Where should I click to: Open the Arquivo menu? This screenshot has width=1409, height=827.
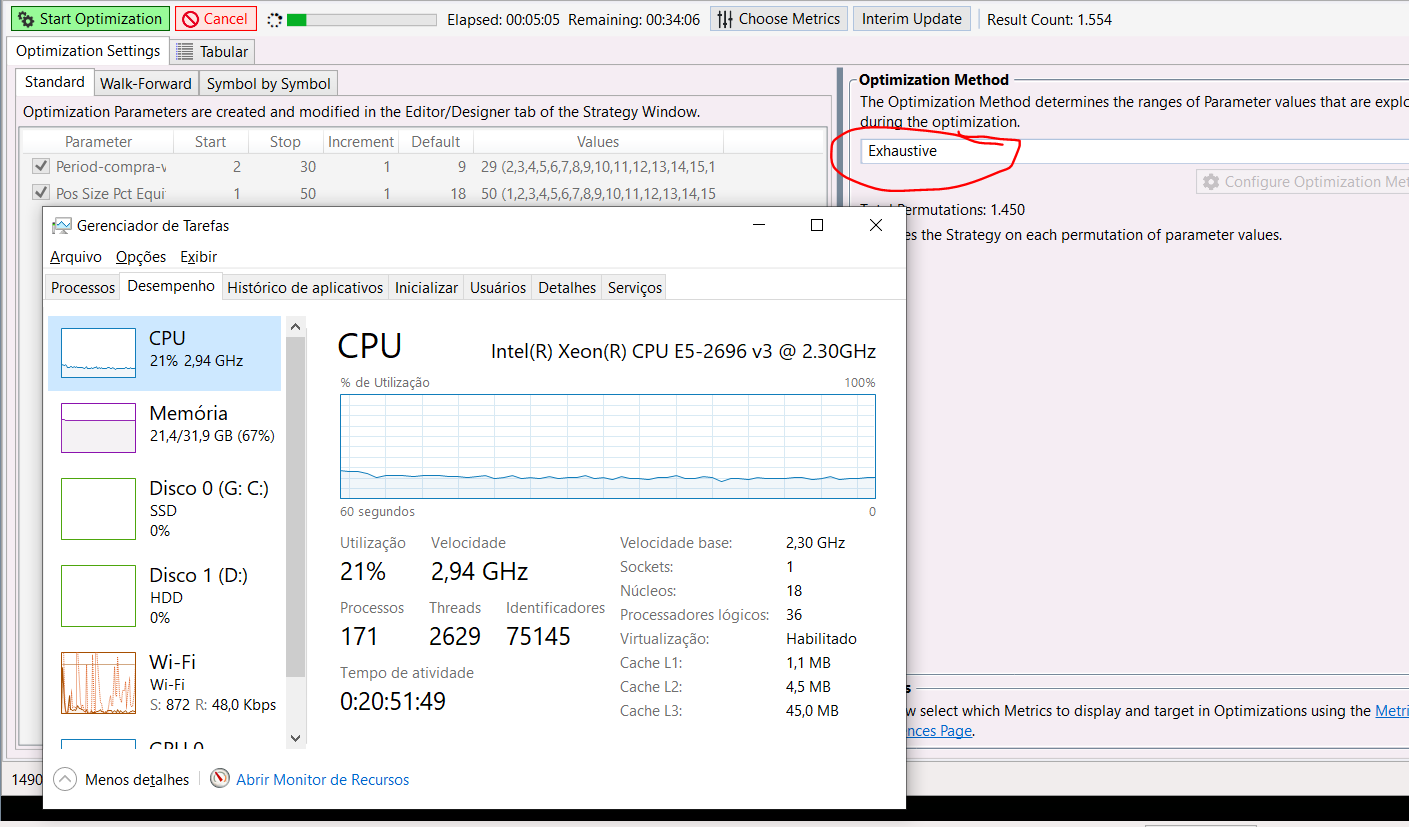[x=76, y=257]
